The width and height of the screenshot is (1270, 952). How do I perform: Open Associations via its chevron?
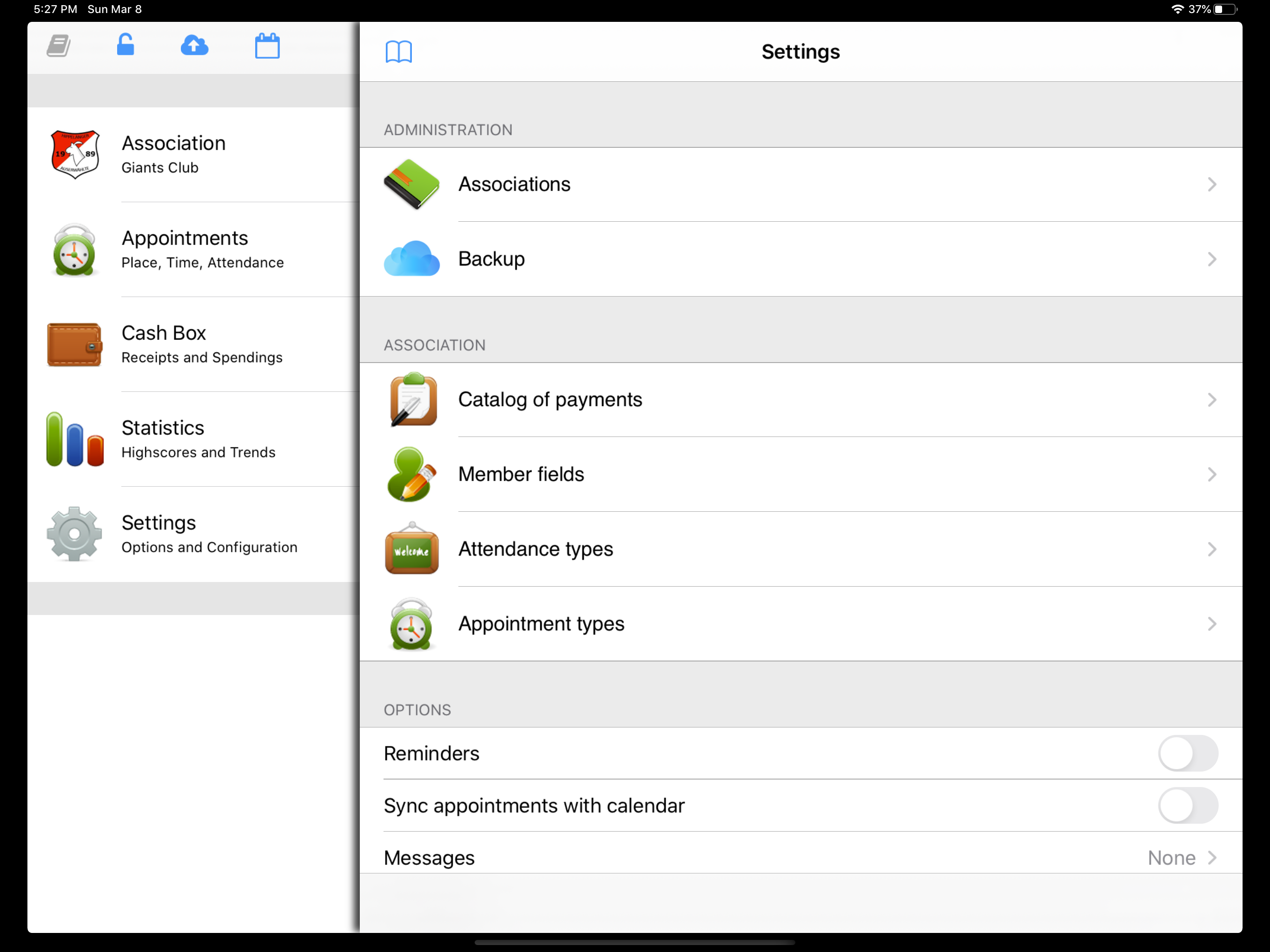(x=1212, y=185)
